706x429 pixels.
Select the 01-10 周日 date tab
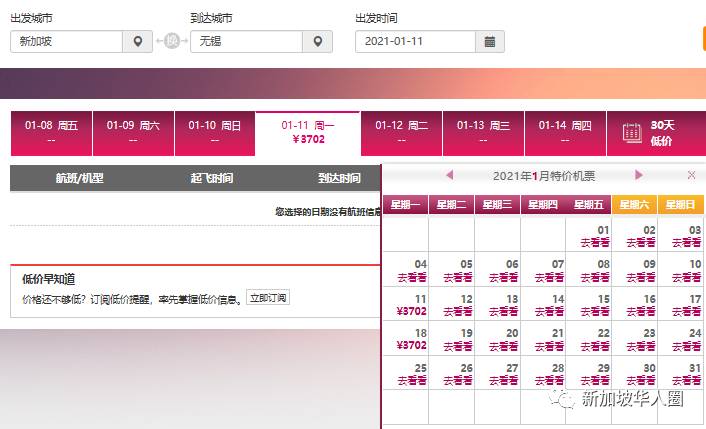pos(215,133)
